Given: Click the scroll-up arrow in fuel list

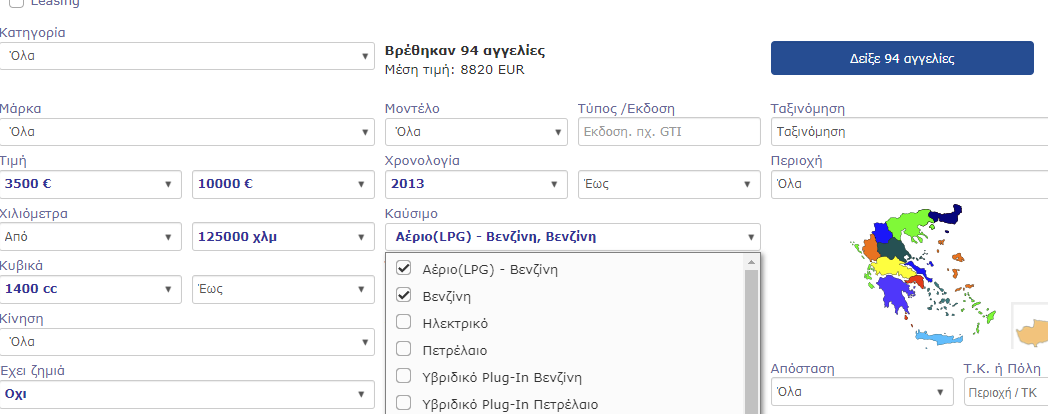Looking at the screenshot, I should pos(751,262).
